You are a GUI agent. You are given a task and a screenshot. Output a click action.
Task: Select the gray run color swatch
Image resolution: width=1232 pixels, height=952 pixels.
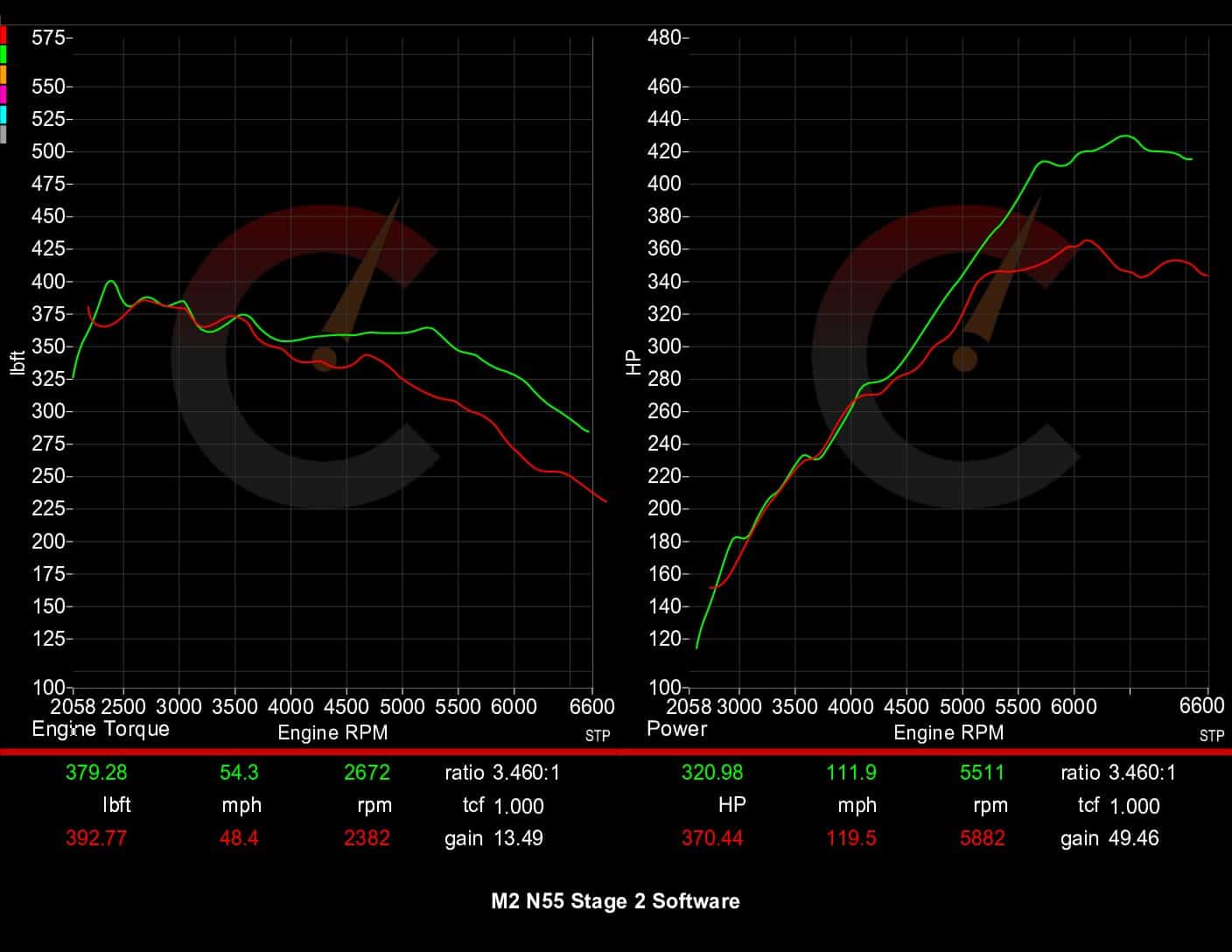pos(3,131)
